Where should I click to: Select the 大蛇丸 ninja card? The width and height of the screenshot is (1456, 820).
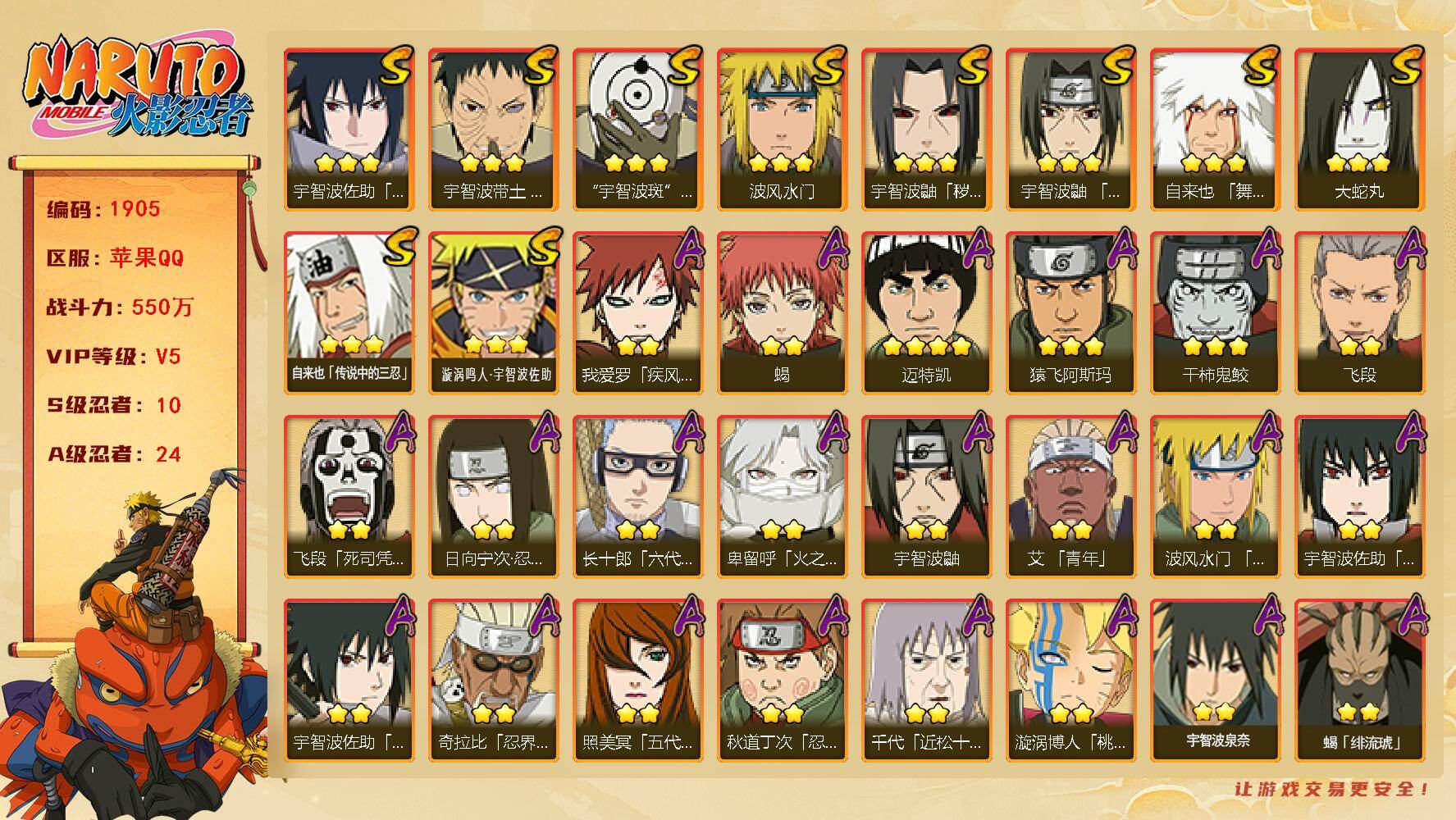click(x=1359, y=130)
